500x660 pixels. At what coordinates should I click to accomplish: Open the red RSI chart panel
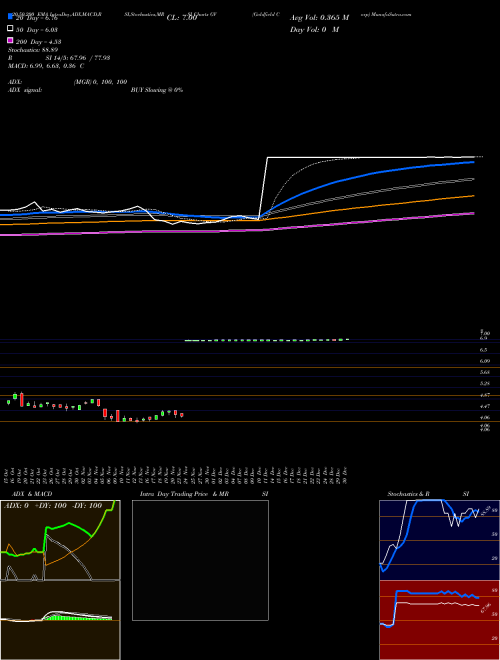[x=439, y=620]
